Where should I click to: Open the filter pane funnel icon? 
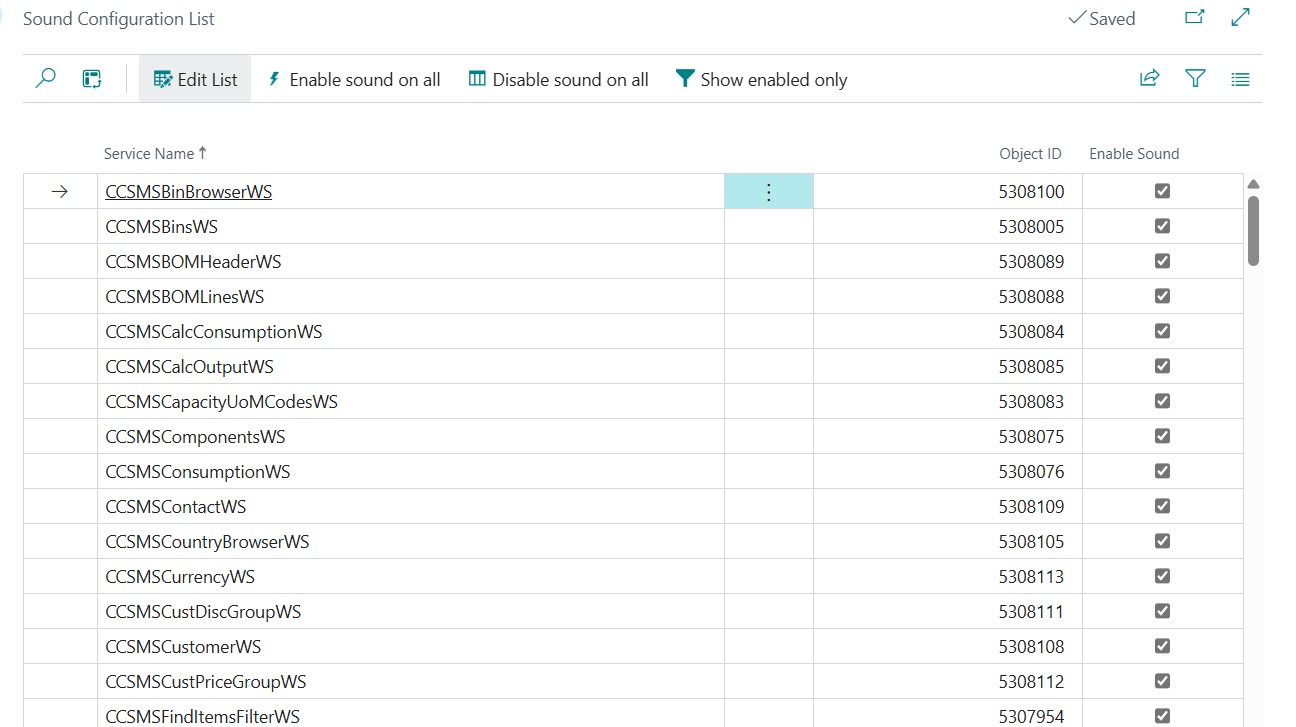pos(1195,79)
